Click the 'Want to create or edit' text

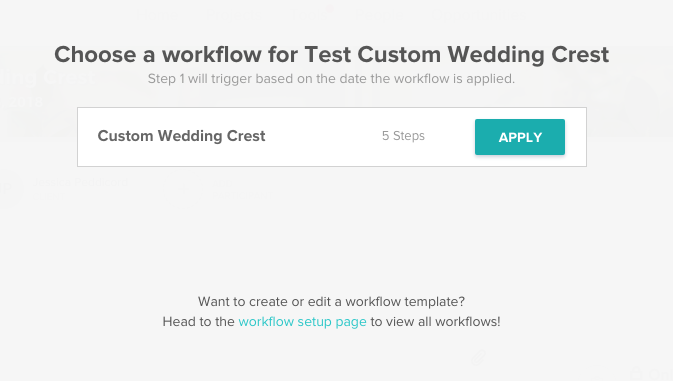(x=331, y=302)
